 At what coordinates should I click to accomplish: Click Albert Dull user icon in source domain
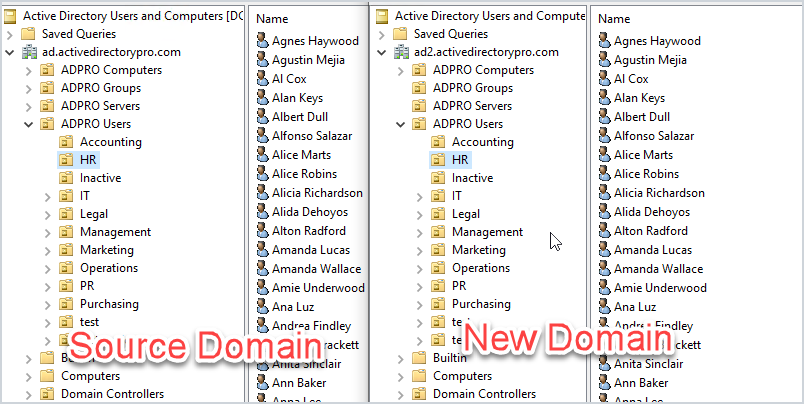tap(263, 116)
